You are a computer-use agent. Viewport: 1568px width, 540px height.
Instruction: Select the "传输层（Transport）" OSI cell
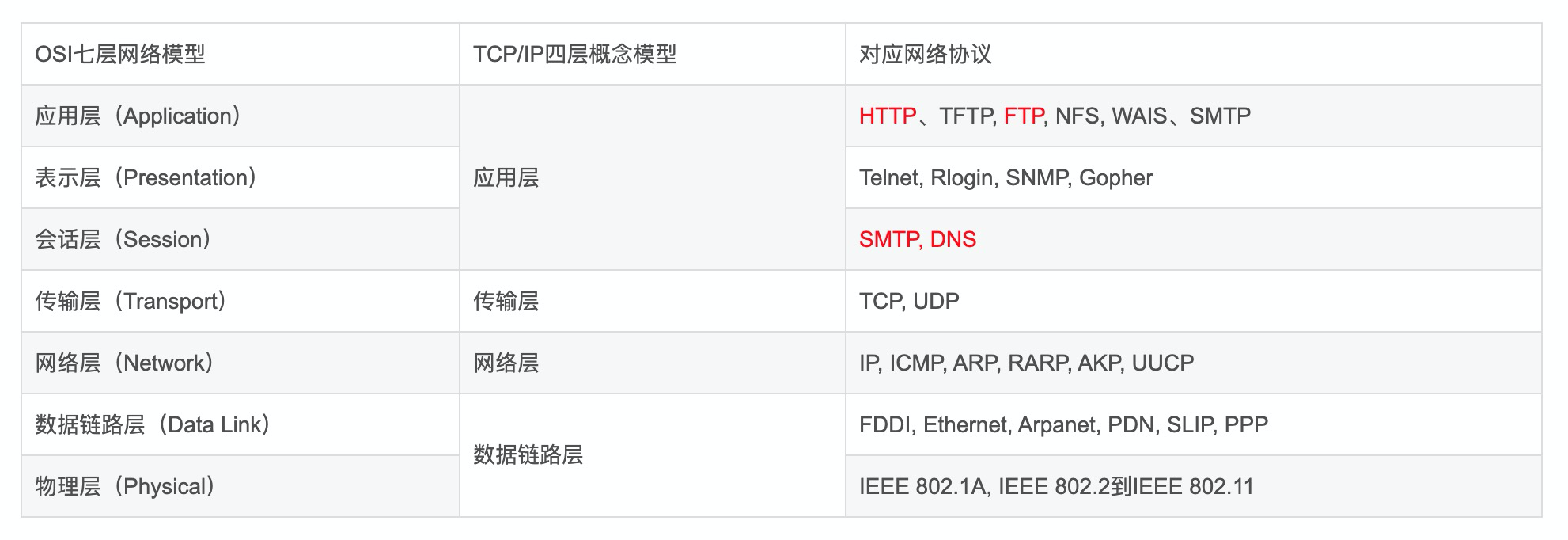(131, 301)
